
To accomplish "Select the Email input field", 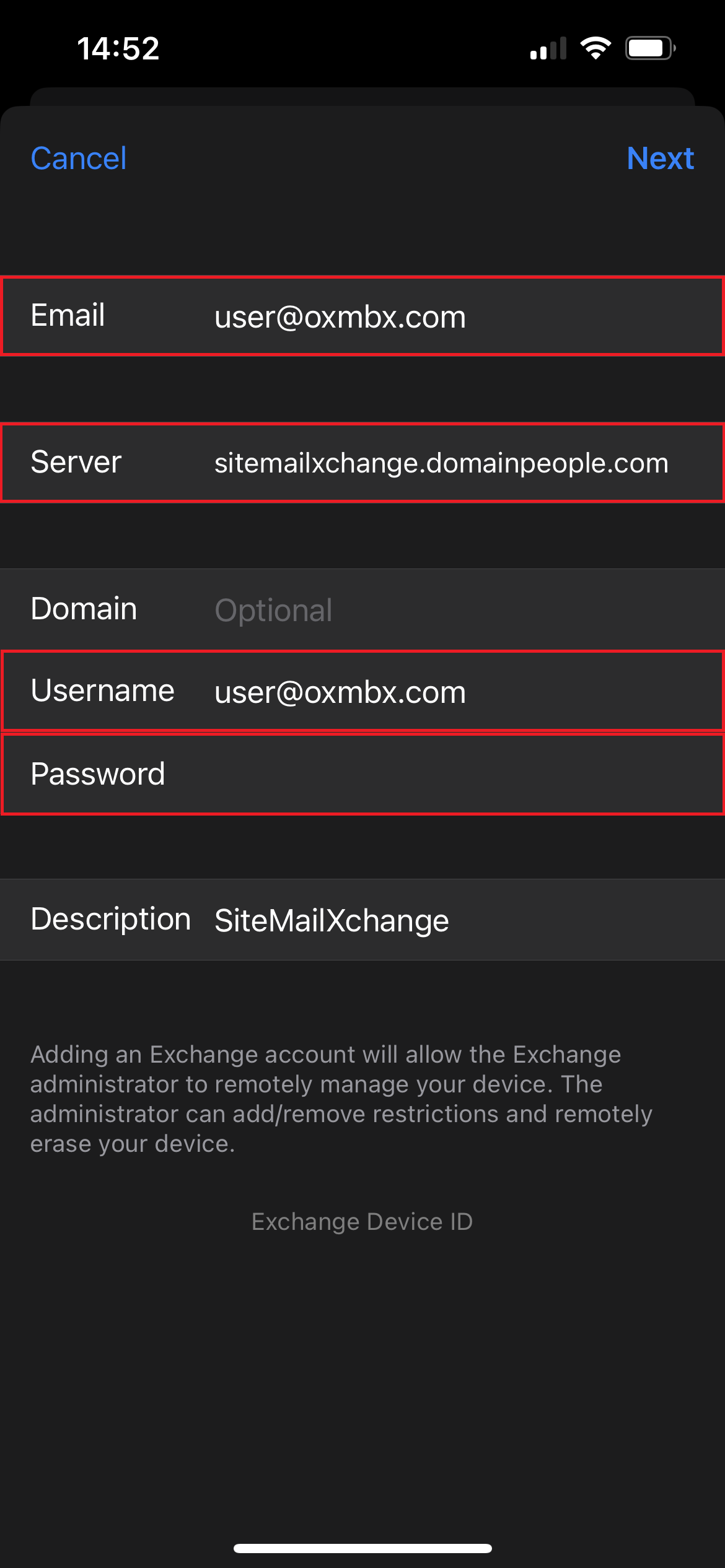I will (362, 316).
